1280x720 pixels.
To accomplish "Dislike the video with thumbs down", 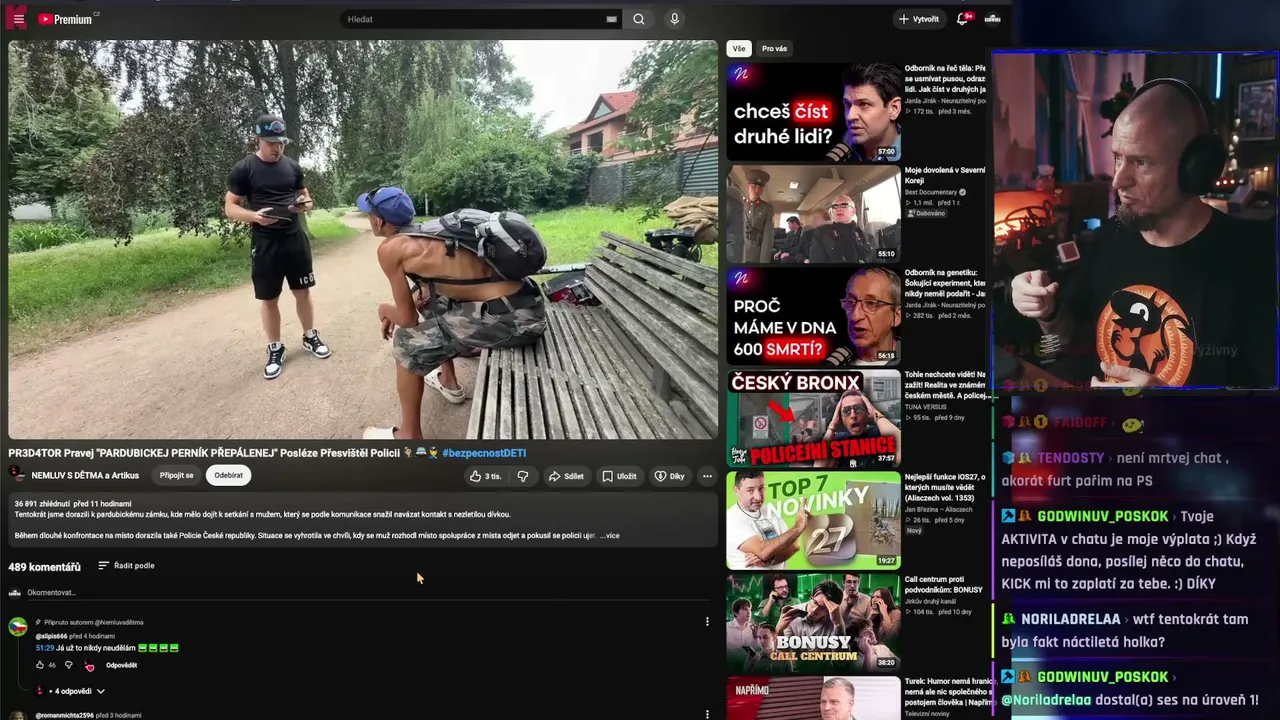I will point(522,476).
